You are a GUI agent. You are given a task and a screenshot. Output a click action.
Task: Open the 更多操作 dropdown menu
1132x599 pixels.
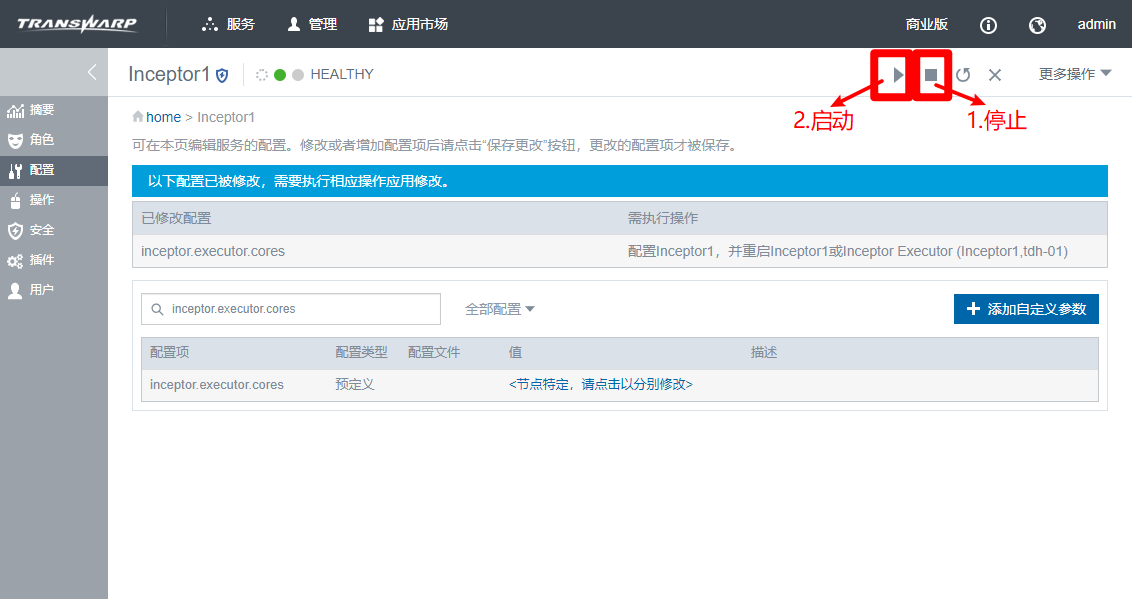click(1070, 73)
